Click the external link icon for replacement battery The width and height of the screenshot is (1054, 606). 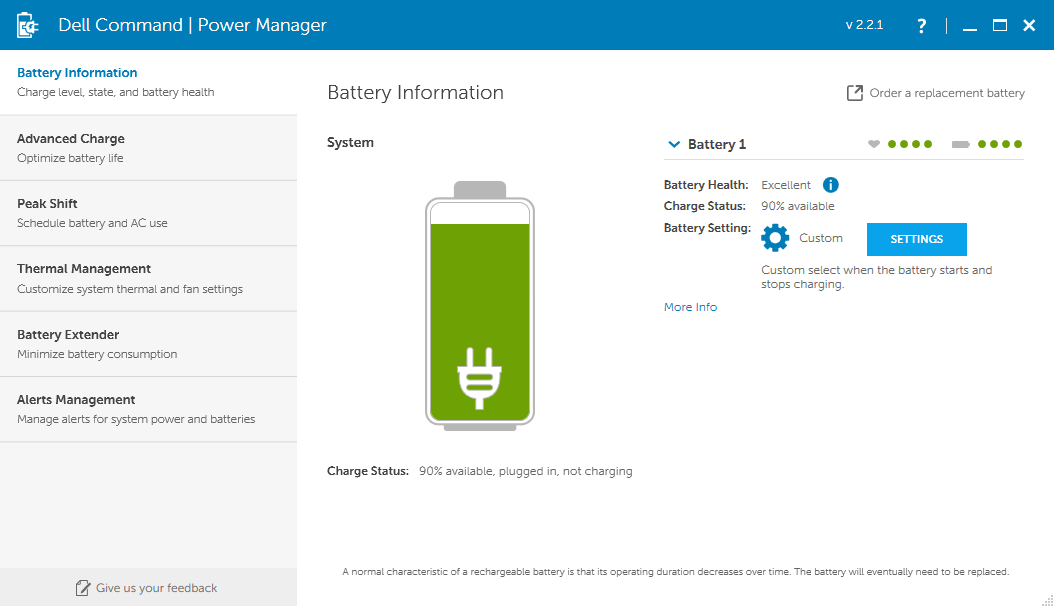point(854,93)
